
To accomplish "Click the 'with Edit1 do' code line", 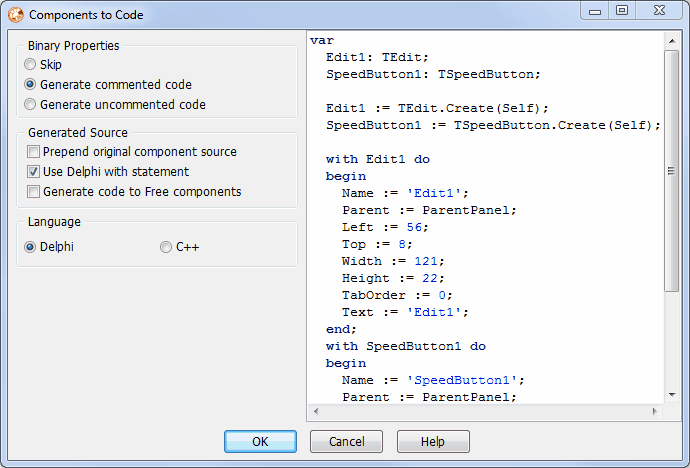I will pos(377,159).
